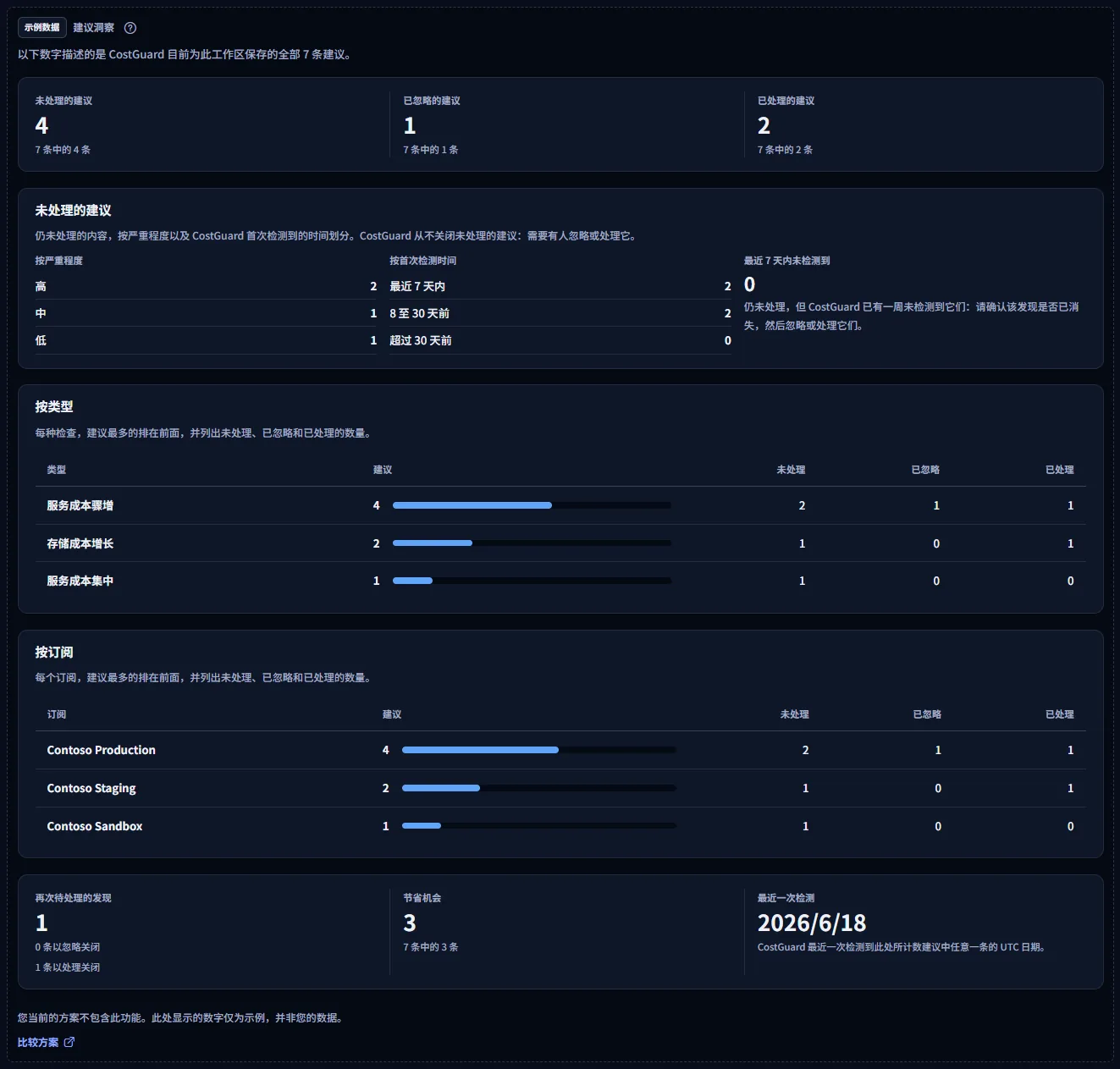This screenshot has width=1120, height=1069.
Task: Click the 最近 7 天内 row label
Action: pos(417,286)
